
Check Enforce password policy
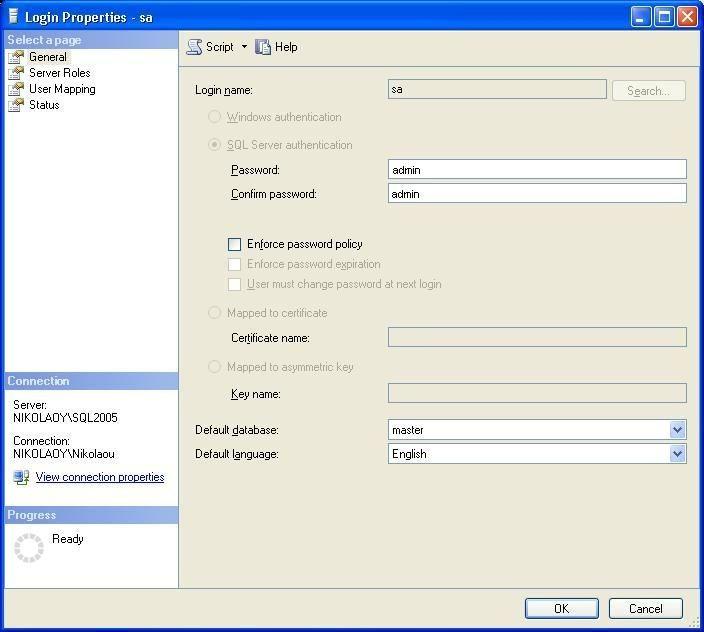tap(234, 244)
